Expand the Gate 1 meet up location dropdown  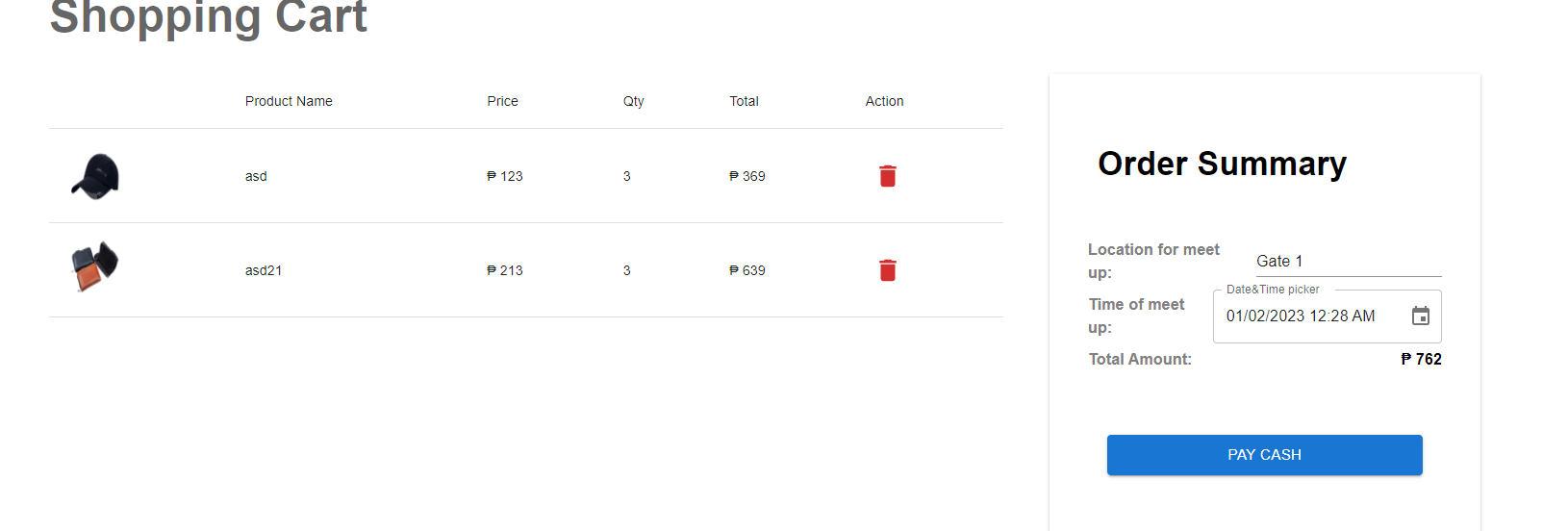click(1348, 262)
